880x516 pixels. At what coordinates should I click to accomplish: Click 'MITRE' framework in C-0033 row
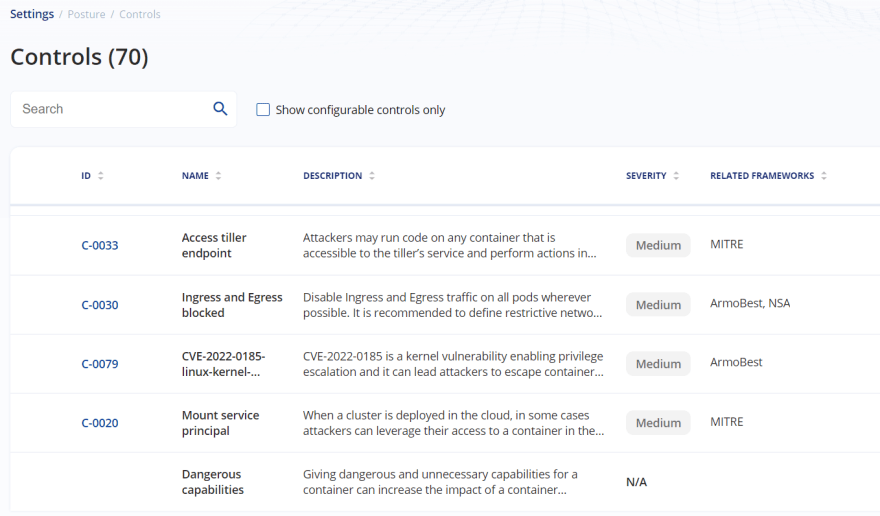pos(727,244)
